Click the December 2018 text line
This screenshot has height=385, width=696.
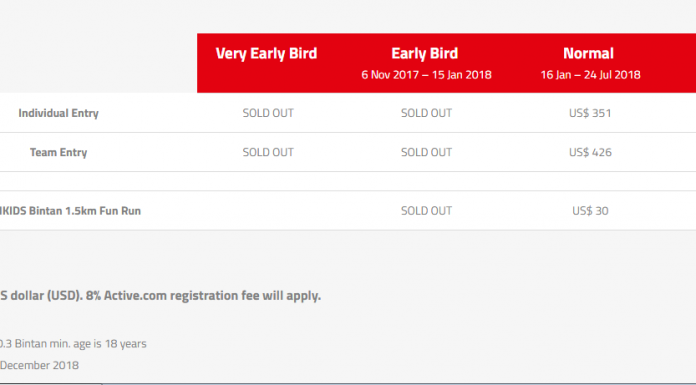tap(40, 365)
